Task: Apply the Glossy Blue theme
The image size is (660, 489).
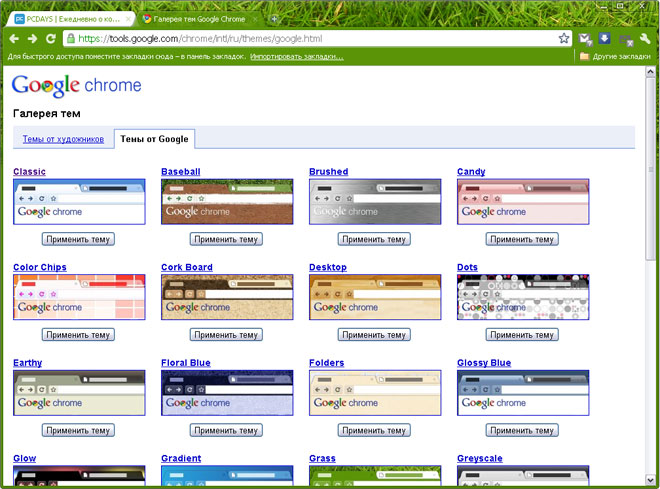Action: pos(522,431)
